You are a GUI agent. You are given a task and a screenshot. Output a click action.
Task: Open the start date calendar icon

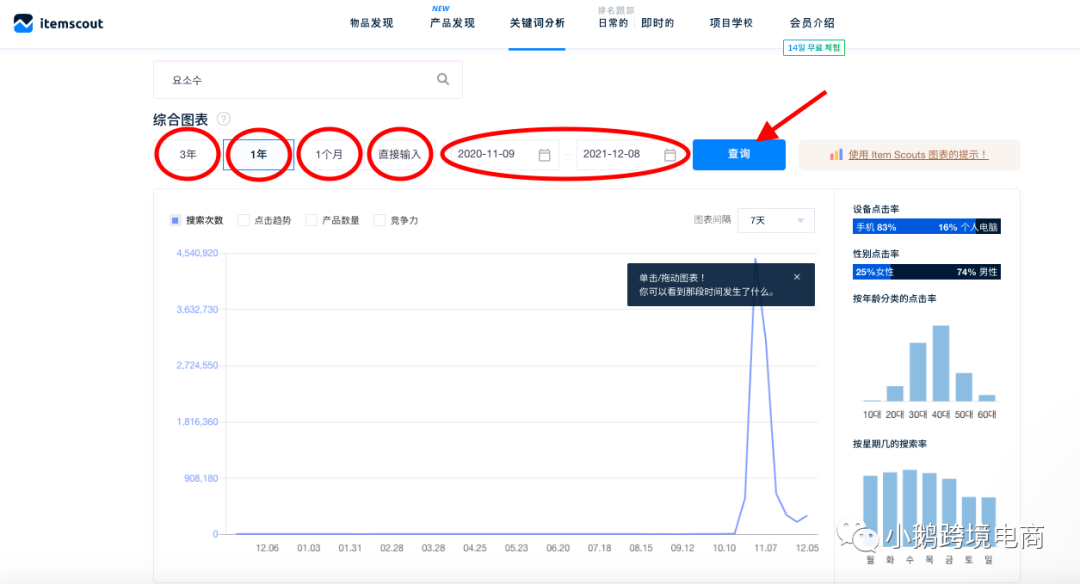point(545,154)
